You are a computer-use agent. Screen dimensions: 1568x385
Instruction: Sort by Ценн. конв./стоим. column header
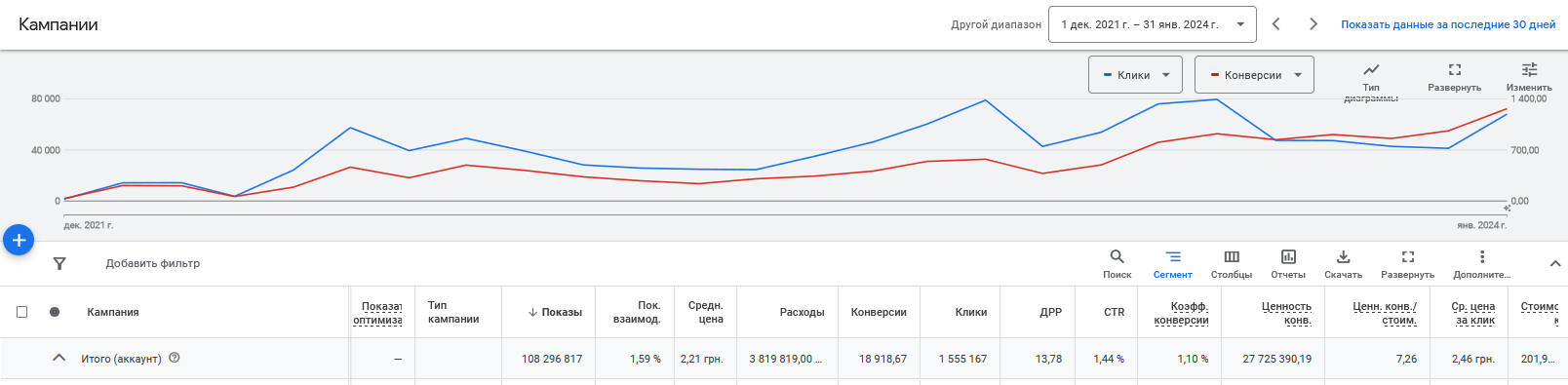[1385, 313]
